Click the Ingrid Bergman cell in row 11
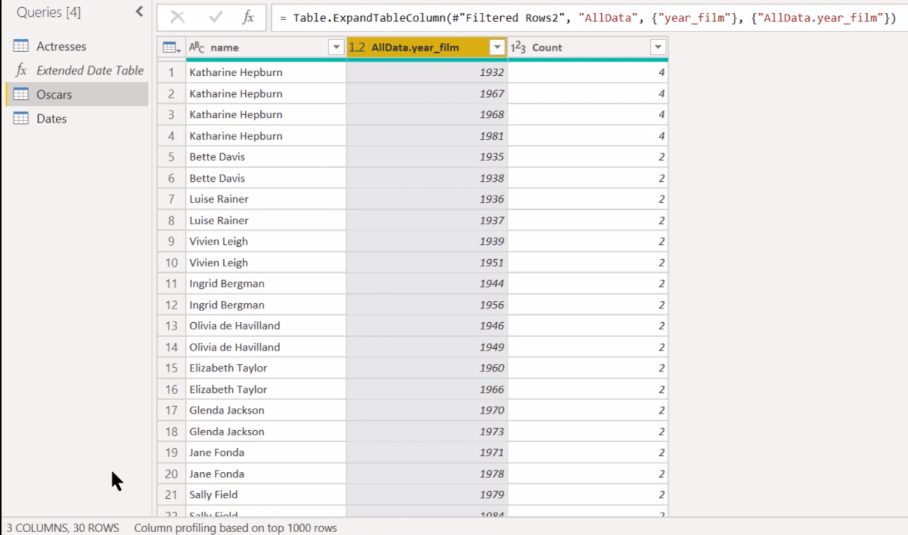Image resolution: width=908 pixels, height=535 pixels. (x=266, y=284)
